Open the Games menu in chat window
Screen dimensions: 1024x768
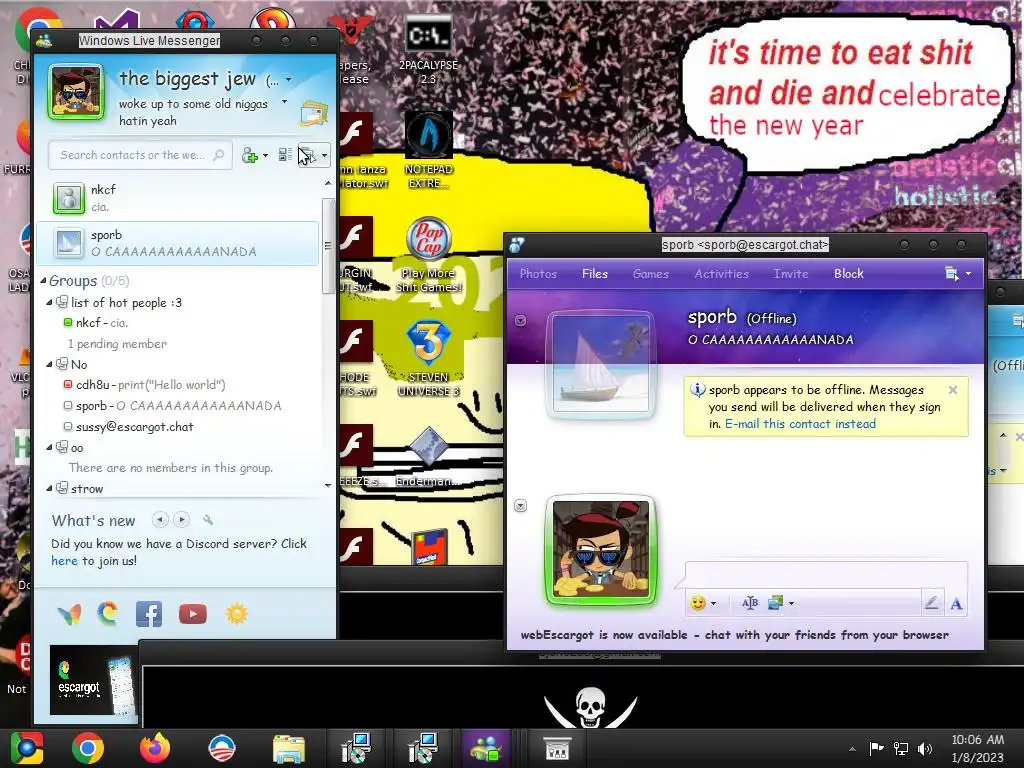[x=650, y=274]
